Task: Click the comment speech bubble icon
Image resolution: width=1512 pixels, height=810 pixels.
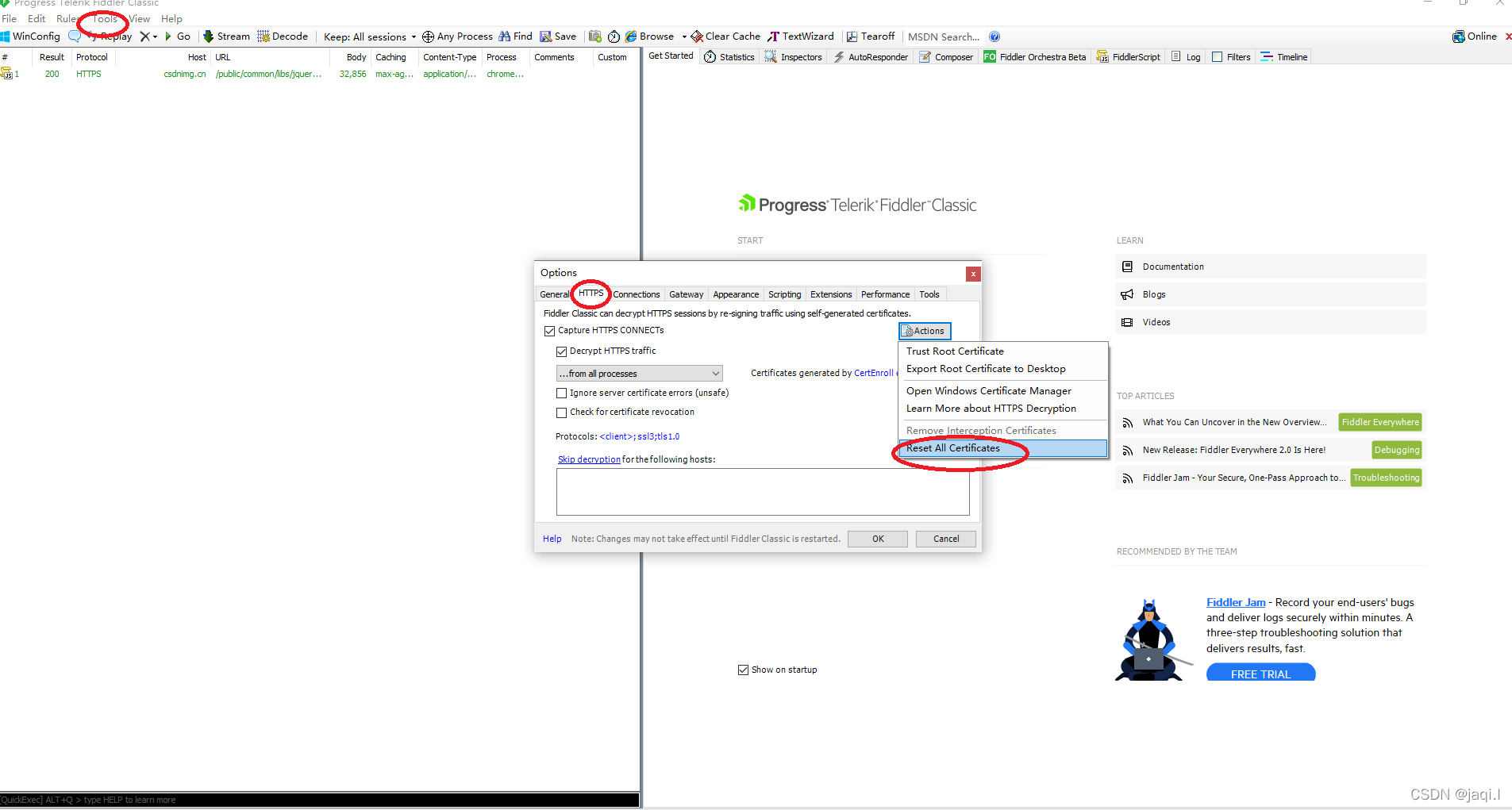Action: point(75,36)
